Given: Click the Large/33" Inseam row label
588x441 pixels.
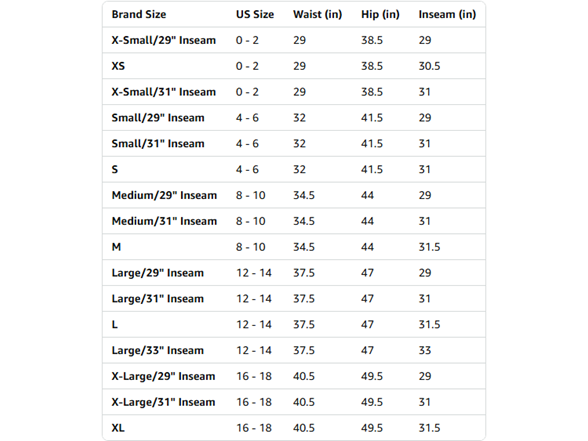Looking at the screenshot, I should 158,351.
